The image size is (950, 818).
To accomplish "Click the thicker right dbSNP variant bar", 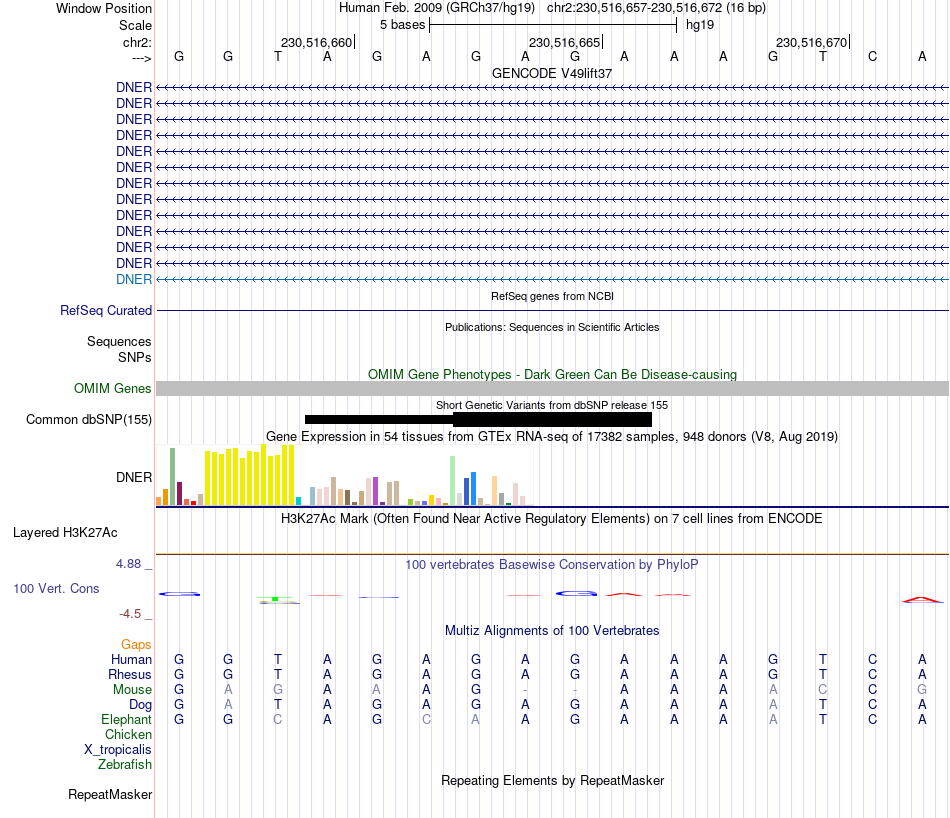I will (x=552, y=419).
